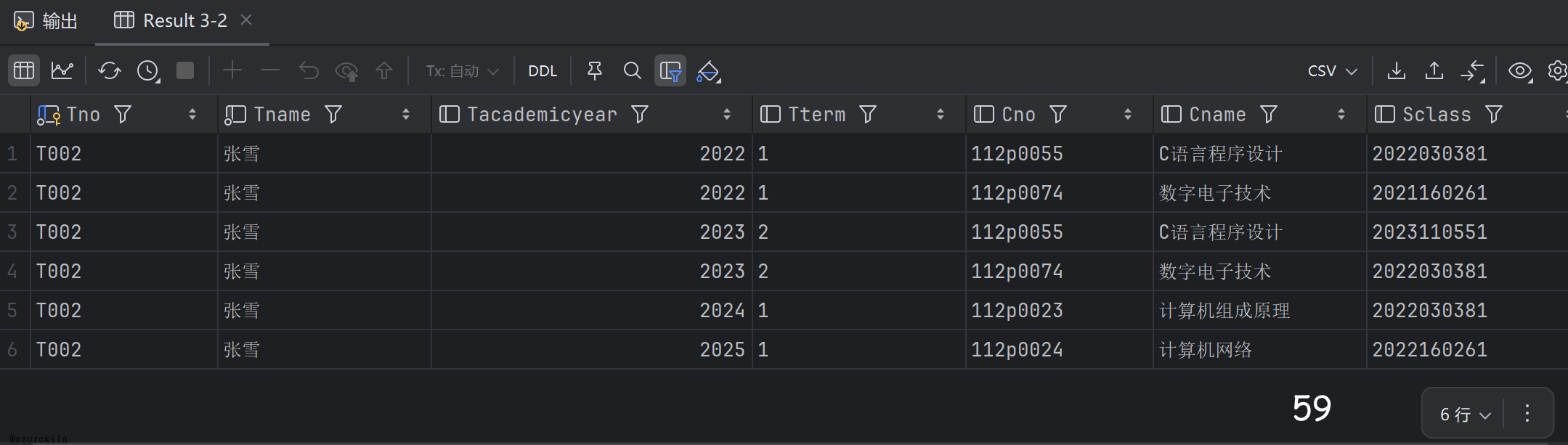
Task: Reload the query result data
Action: (x=110, y=70)
